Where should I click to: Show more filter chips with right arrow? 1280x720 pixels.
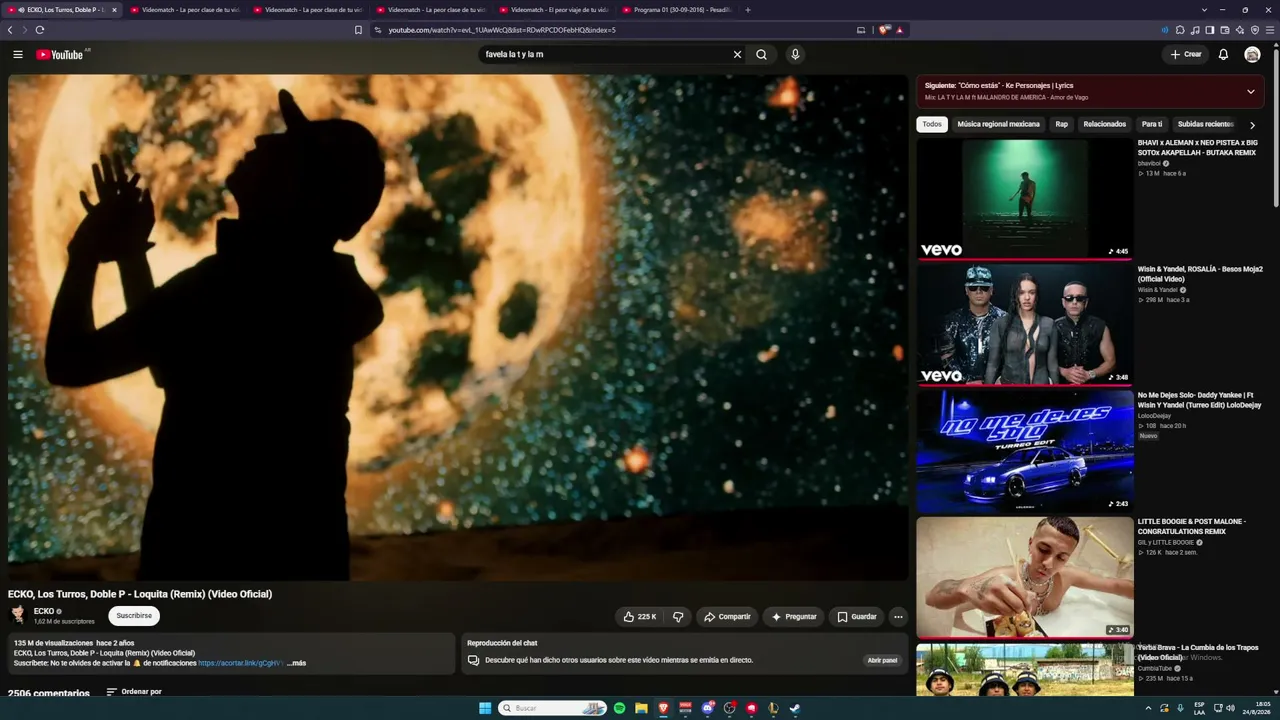pyautogui.click(x=1252, y=125)
